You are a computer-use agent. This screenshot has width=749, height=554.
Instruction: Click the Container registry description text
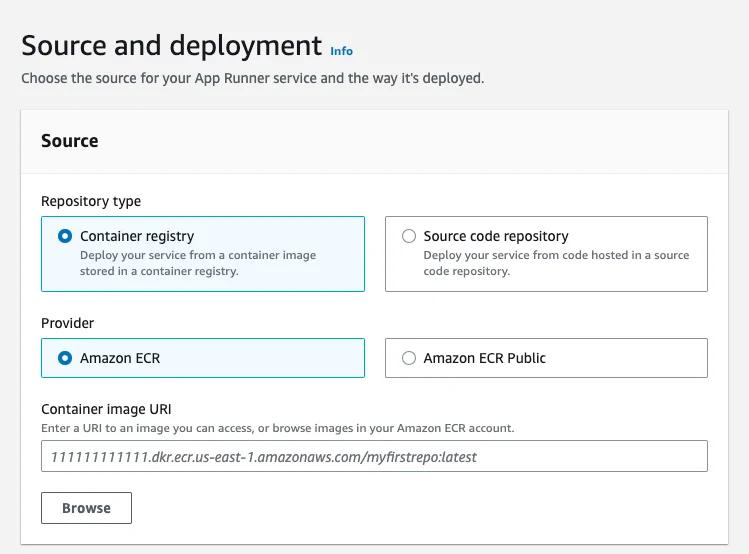coord(198,263)
